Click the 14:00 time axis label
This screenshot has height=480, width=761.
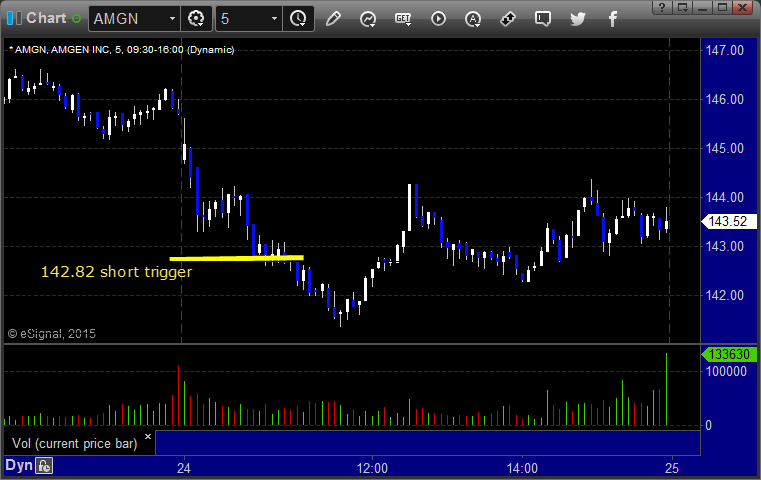[522, 468]
